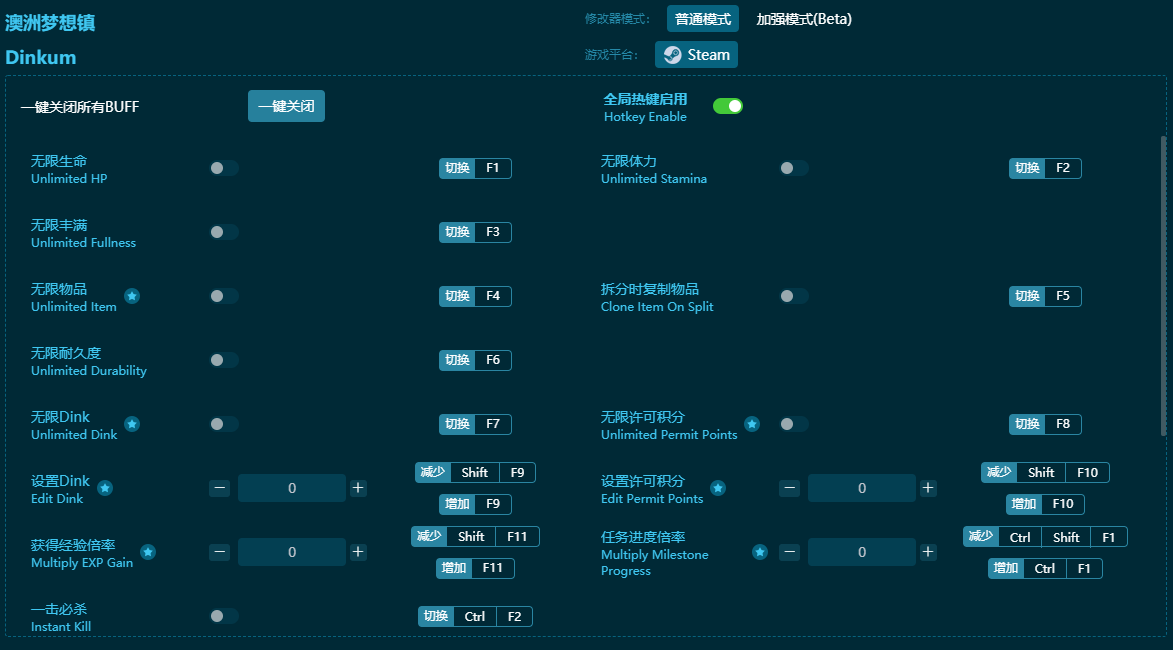This screenshot has height=650, width=1173.
Task: Click the Multiply Milestone Progress value field
Action: (862, 552)
